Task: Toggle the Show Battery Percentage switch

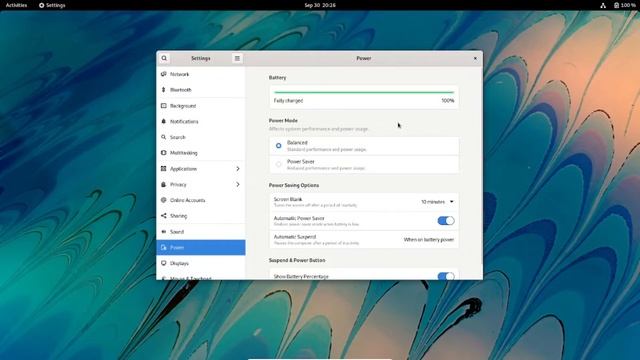Action: click(446, 276)
